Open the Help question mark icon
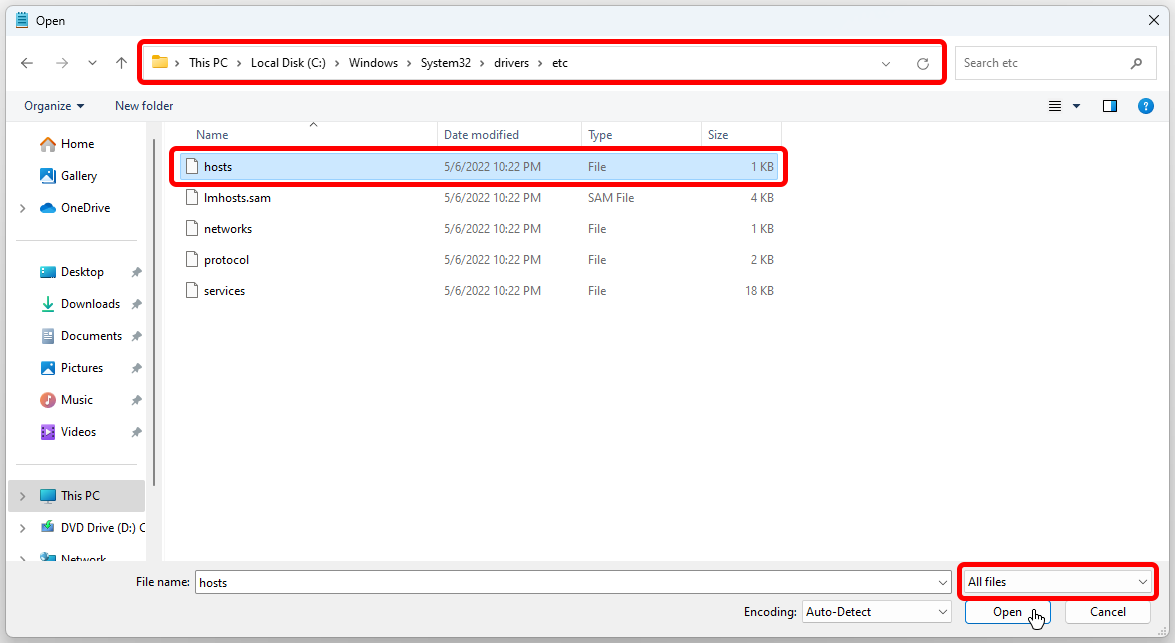Screen dimensions: 1175x643 pyautogui.click(x=1146, y=106)
